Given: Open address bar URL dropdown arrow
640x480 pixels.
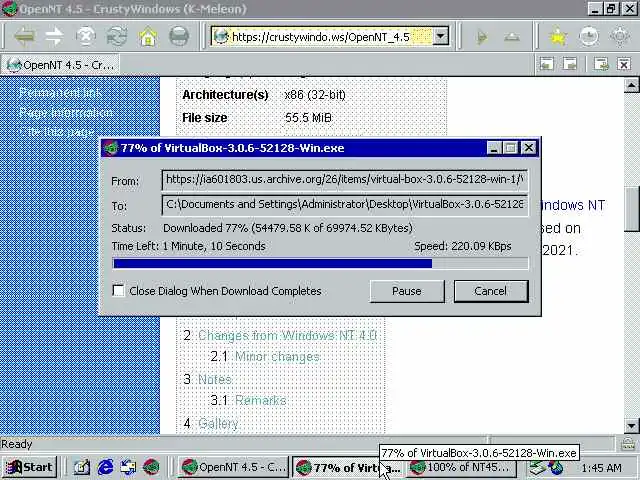Looking at the screenshot, I should [440, 37].
